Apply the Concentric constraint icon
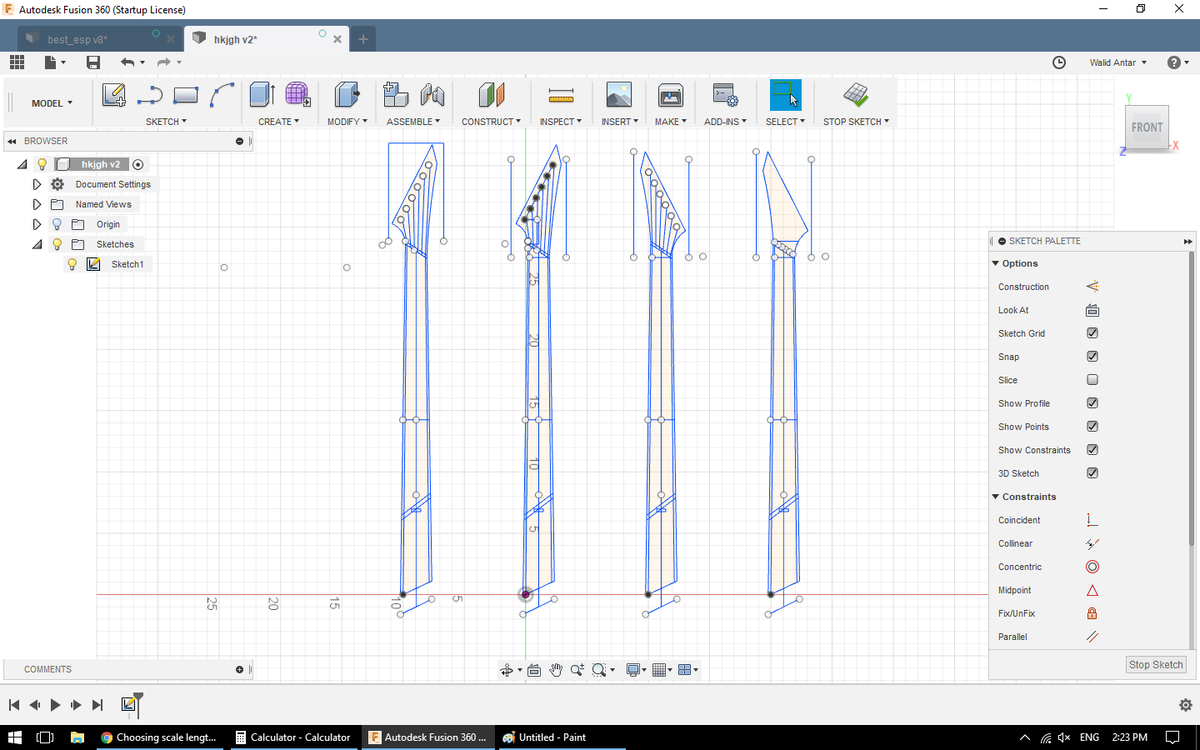 click(1092, 567)
